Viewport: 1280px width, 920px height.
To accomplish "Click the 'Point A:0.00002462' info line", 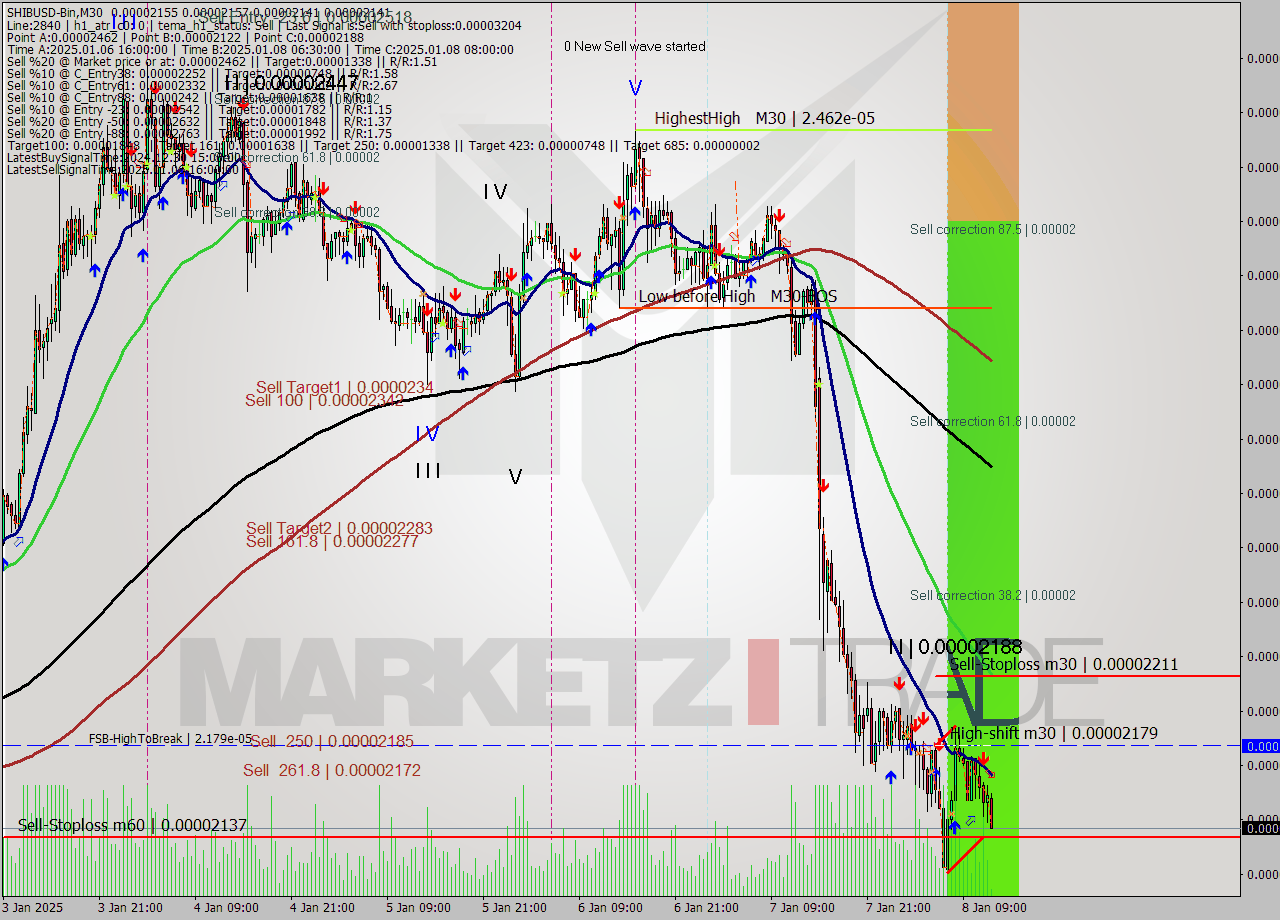I will (185, 37).
